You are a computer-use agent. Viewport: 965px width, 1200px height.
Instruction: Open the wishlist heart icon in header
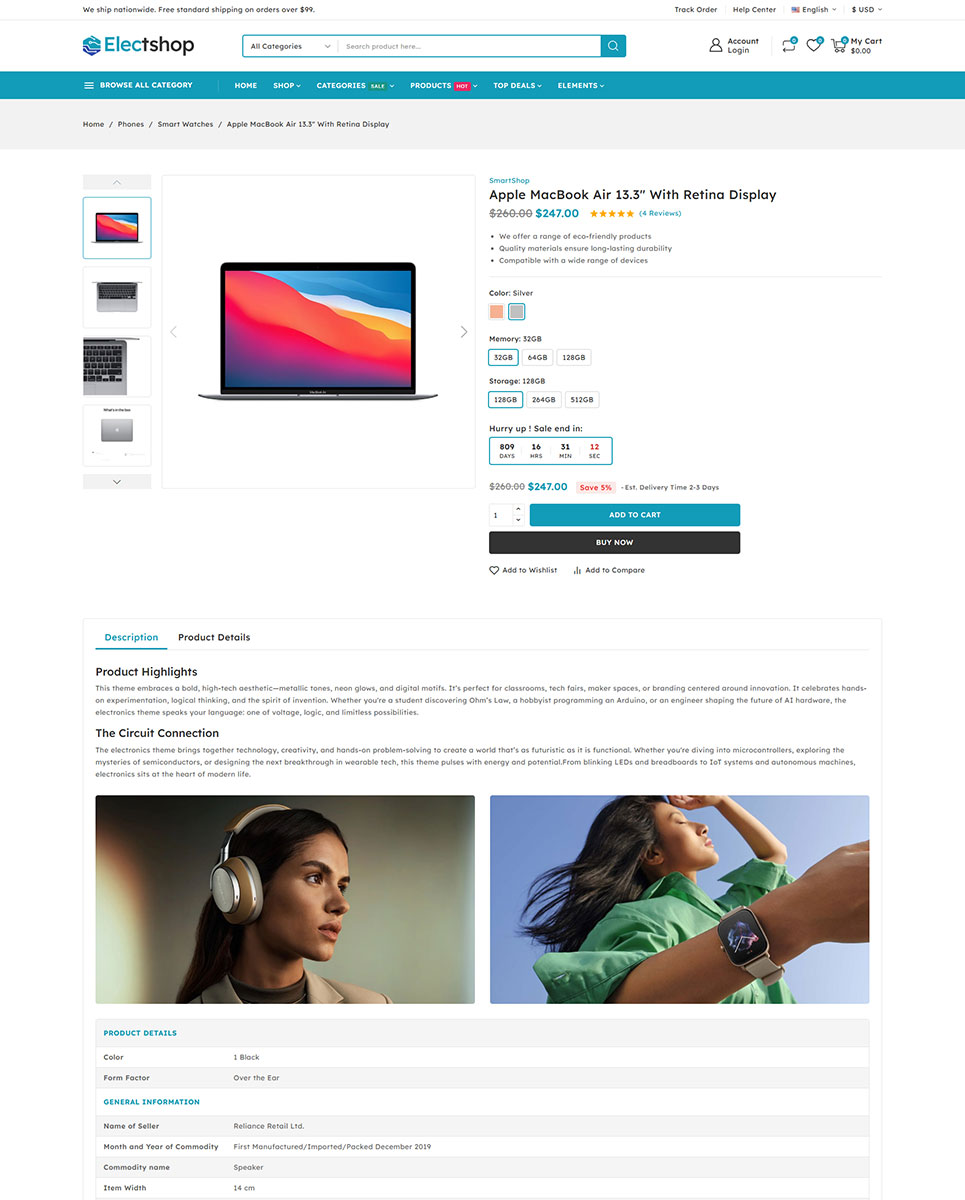(x=814, y=45)
